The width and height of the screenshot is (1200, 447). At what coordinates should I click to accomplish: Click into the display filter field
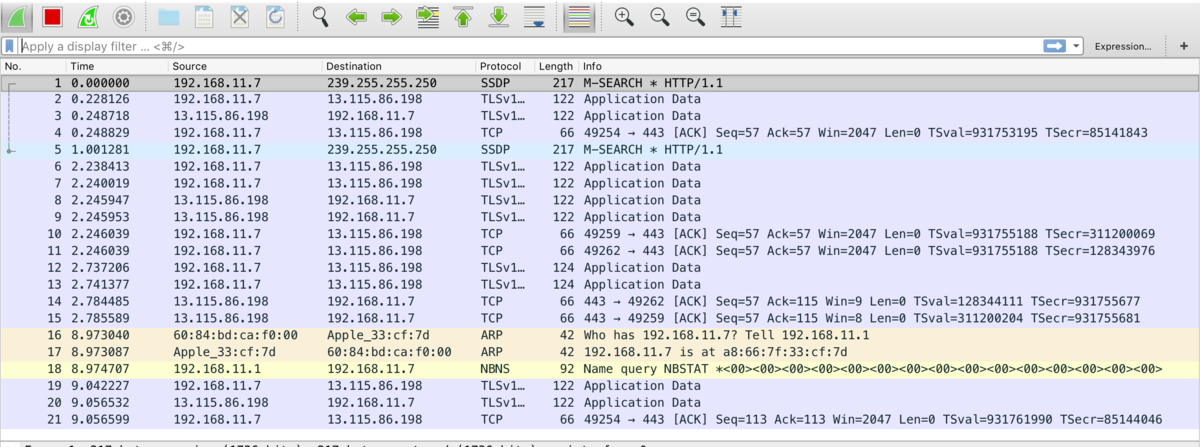[530, 46]
